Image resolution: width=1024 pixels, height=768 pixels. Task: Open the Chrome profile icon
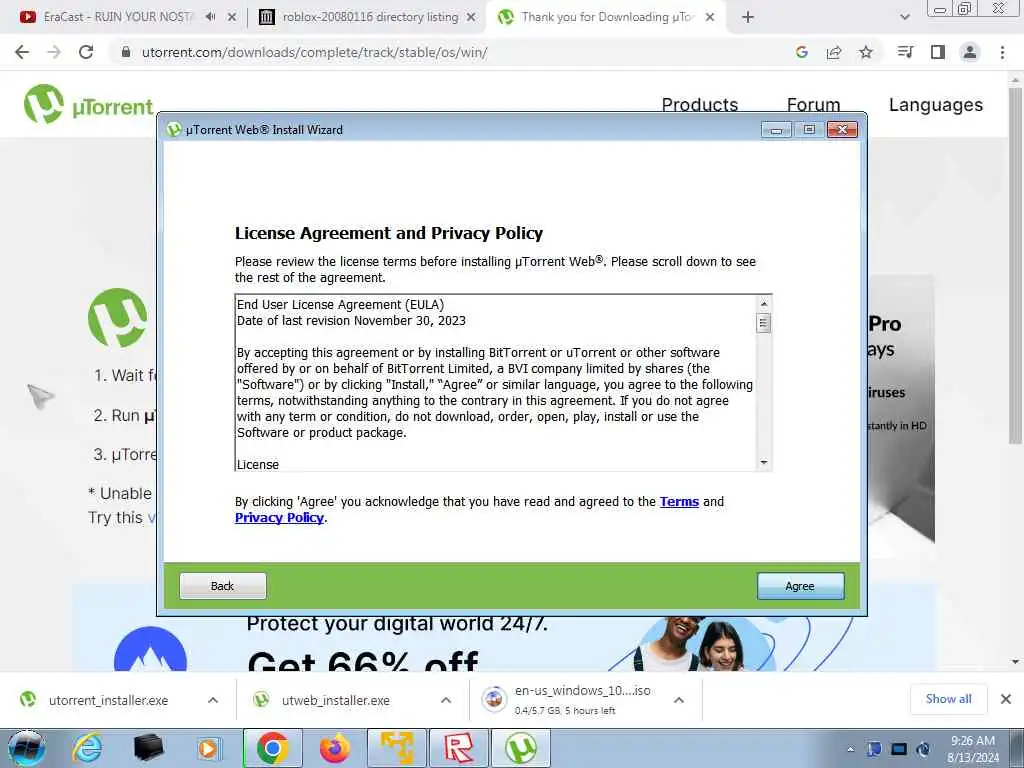pyautogui.click(x=970, y=52)
